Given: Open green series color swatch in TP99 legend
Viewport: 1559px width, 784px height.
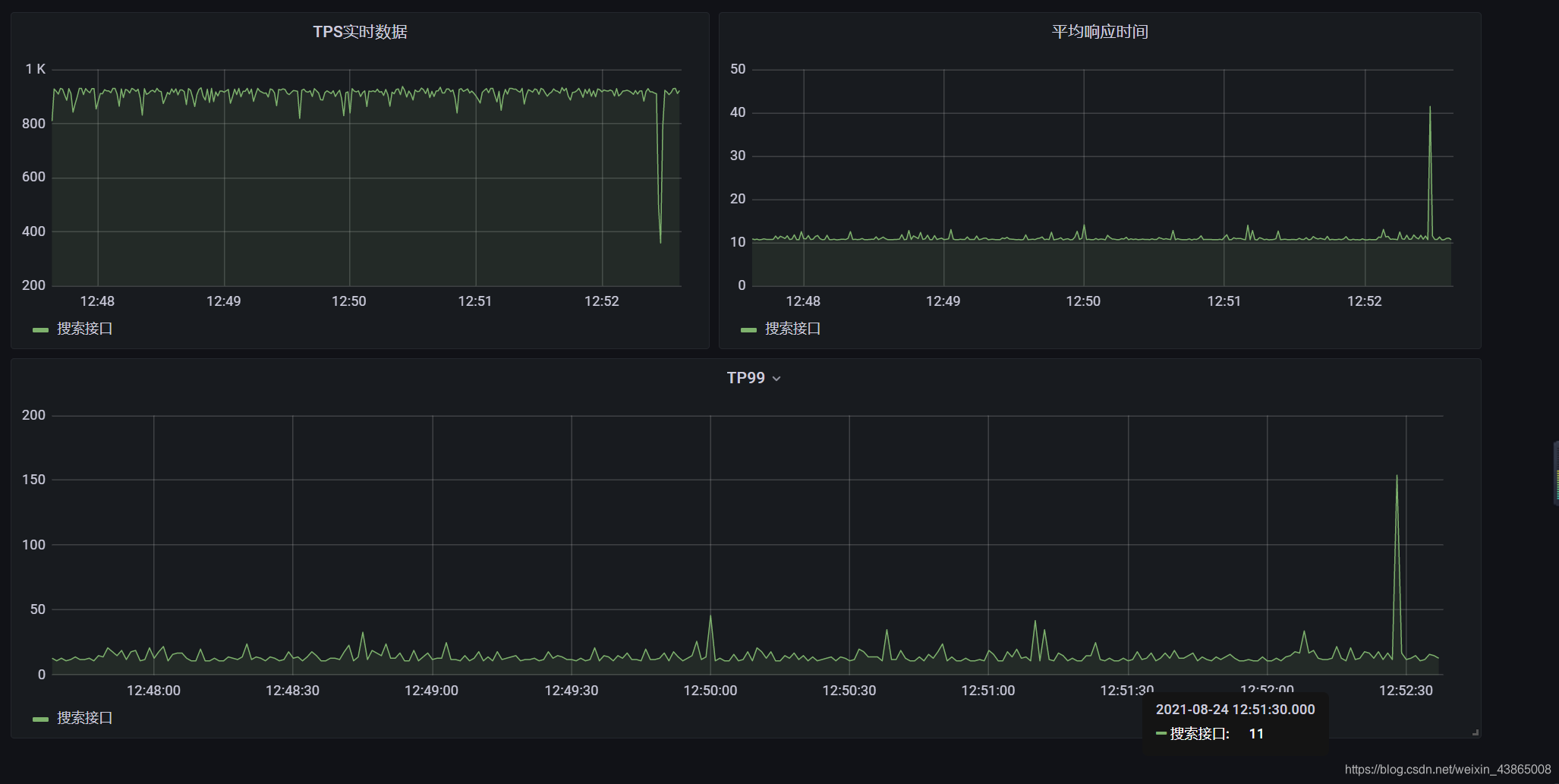Looking at the screenshot, I should (x=41, y=719).
